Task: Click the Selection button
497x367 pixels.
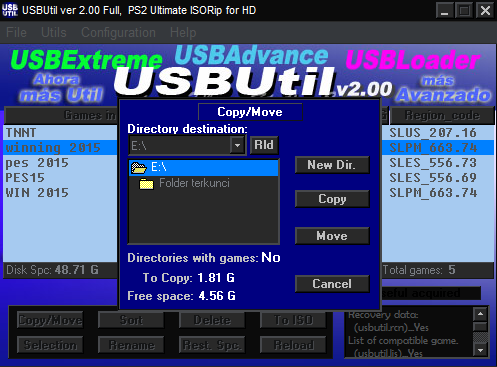Action: (50, 345)
